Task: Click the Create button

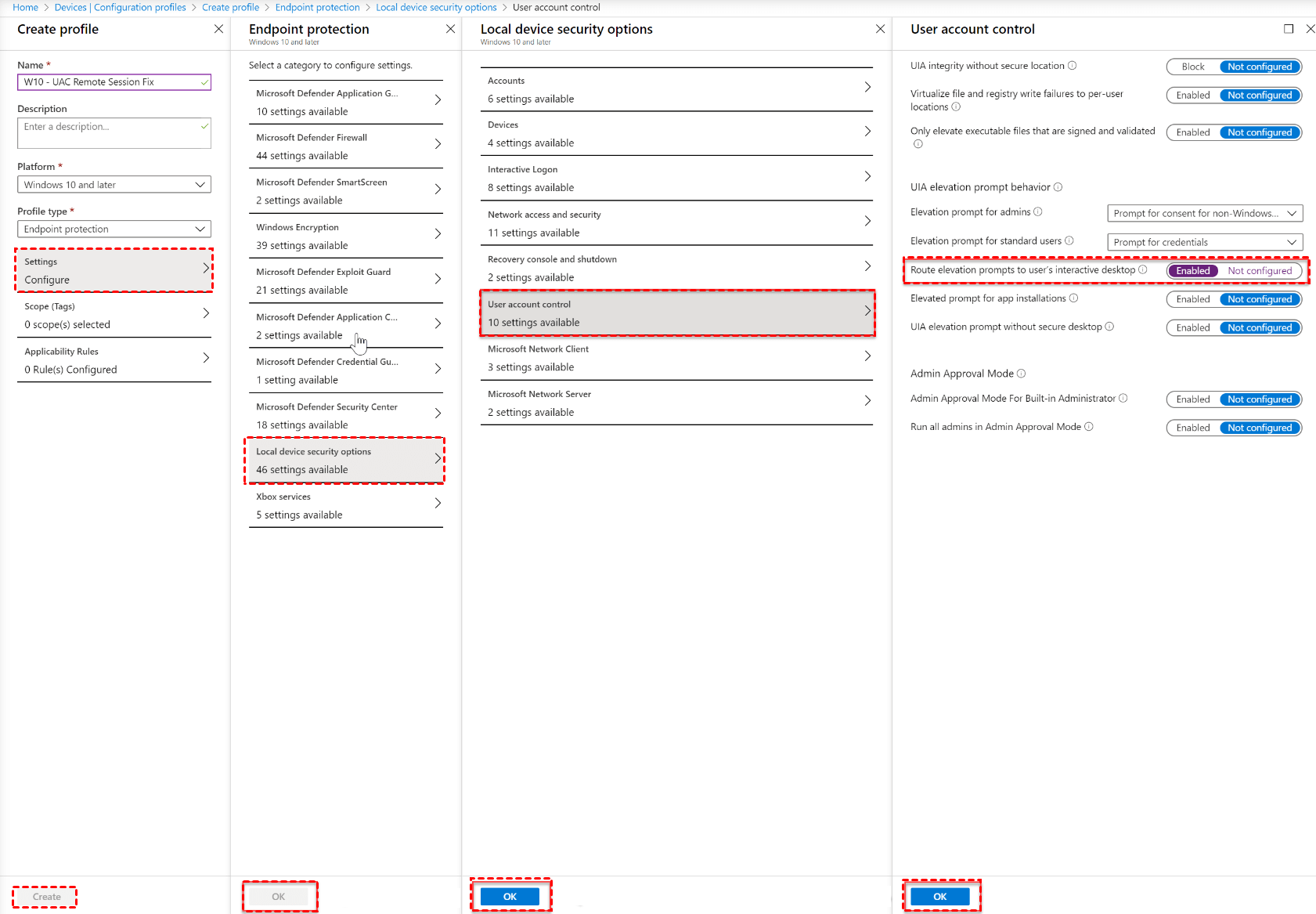Action: (46, 897)
